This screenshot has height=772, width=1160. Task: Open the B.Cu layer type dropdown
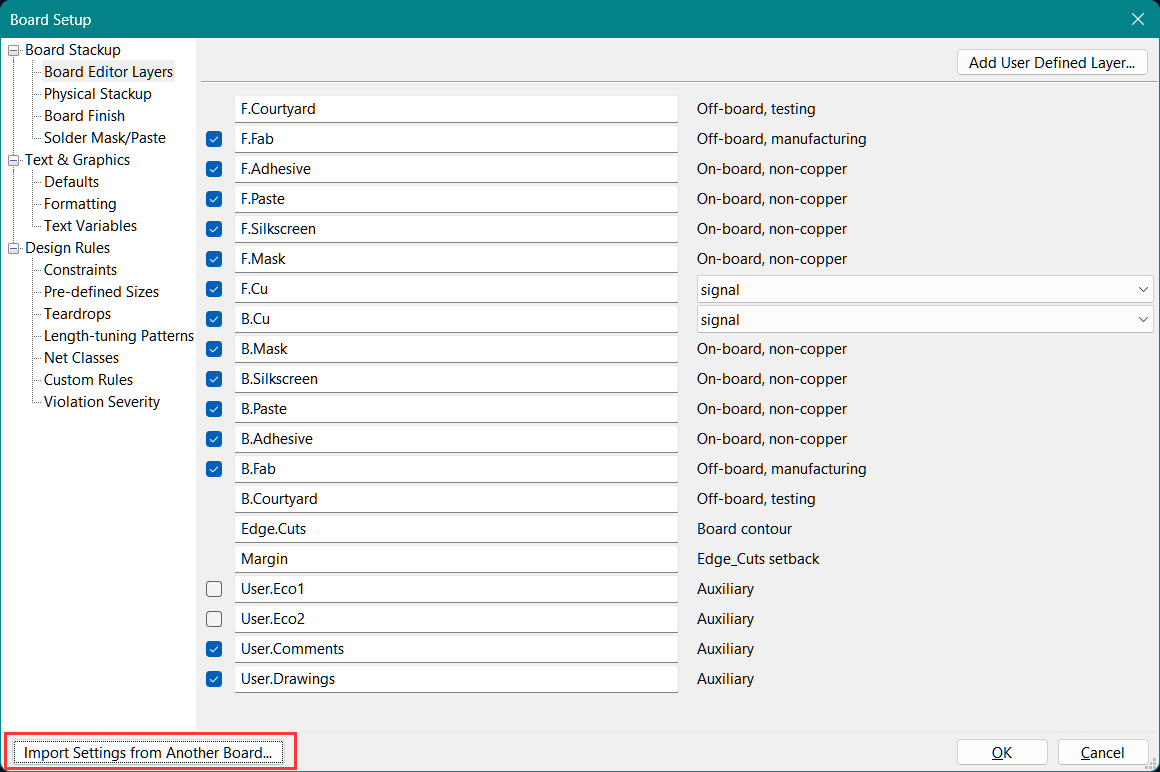925,320
